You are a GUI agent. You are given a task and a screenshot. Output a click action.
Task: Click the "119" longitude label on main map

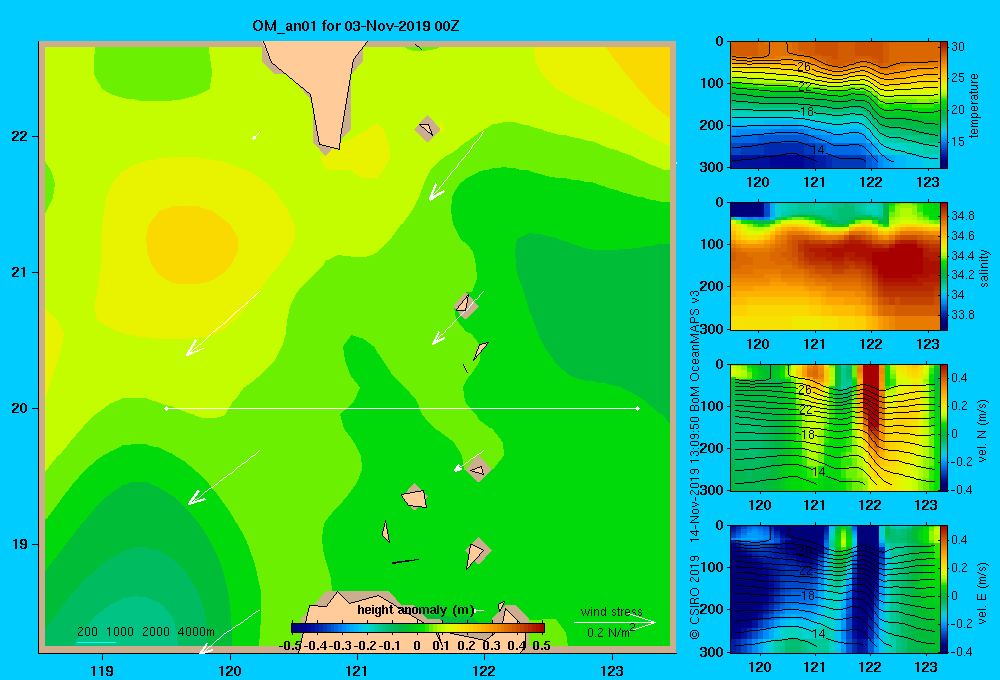[102, 670]
